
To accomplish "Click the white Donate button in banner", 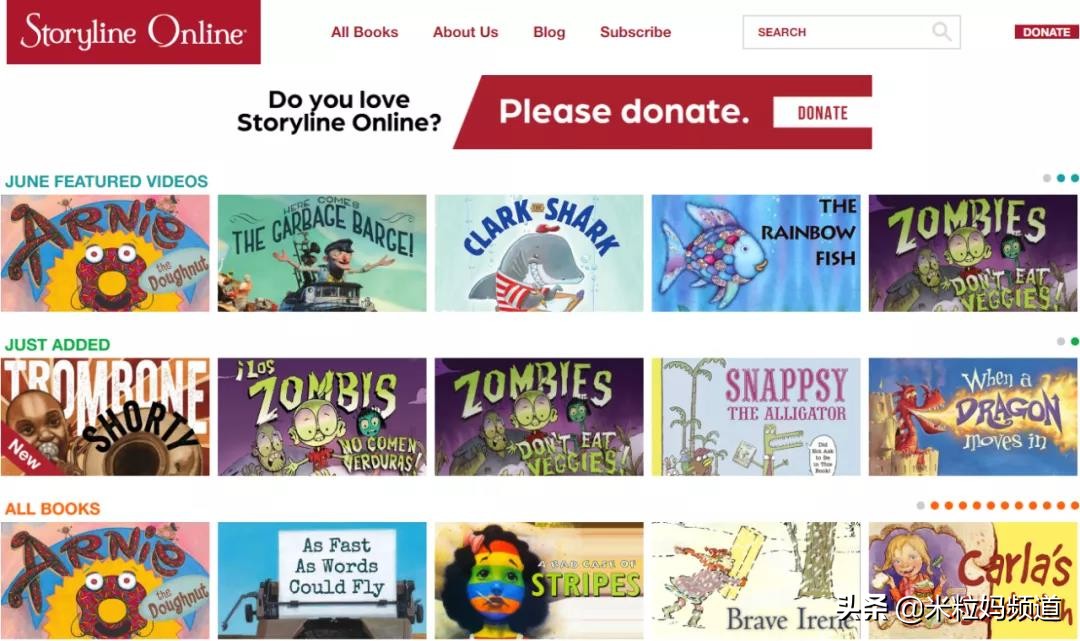I will point(822,112).
